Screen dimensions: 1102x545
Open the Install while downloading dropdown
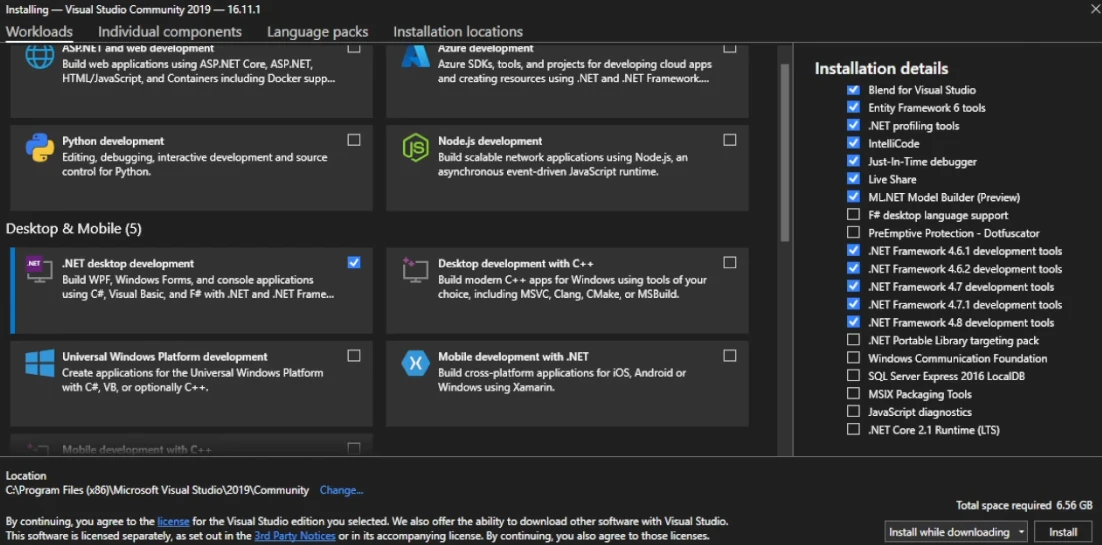pos(956,532)
